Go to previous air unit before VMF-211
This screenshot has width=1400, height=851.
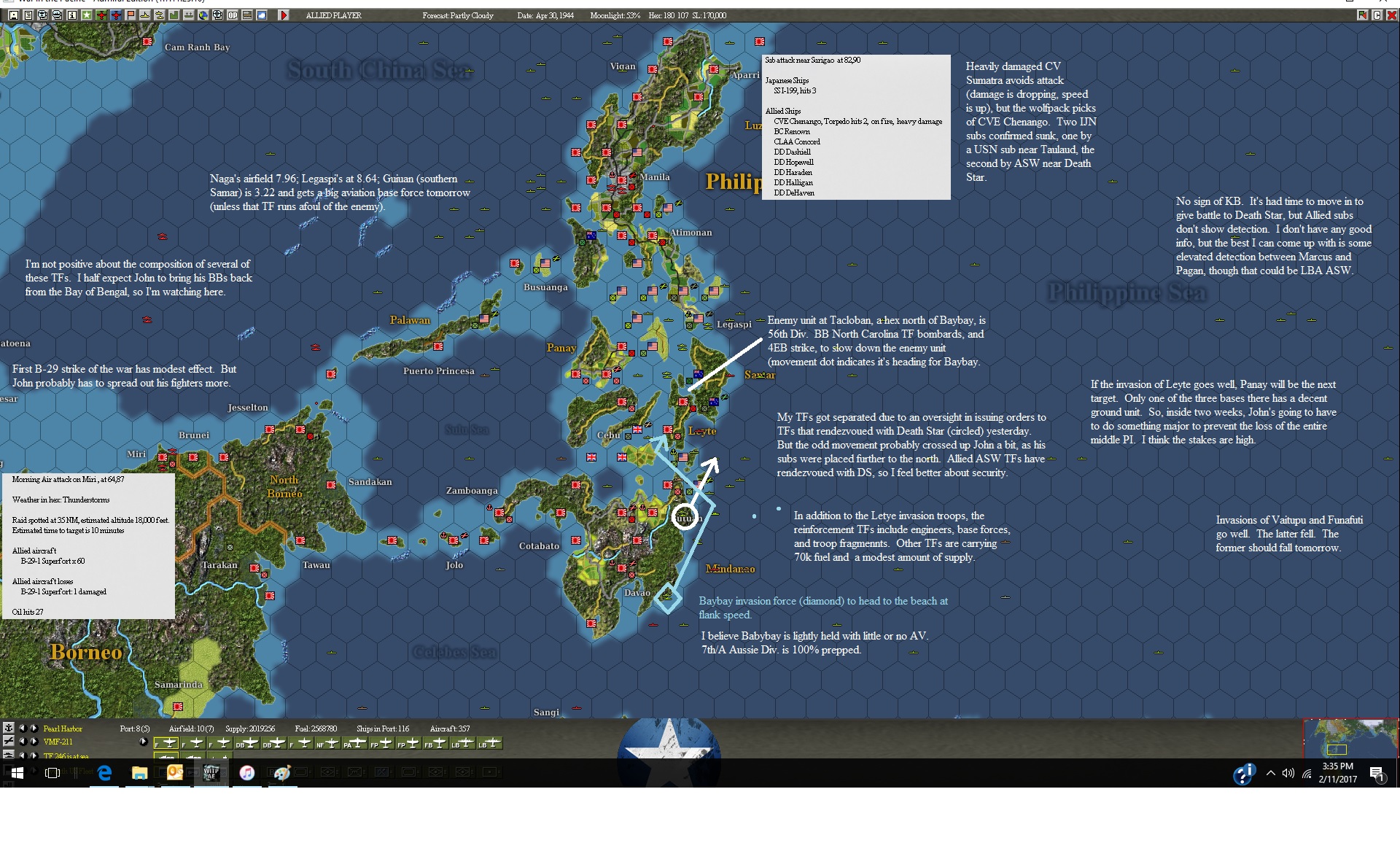tap(23, 741)
